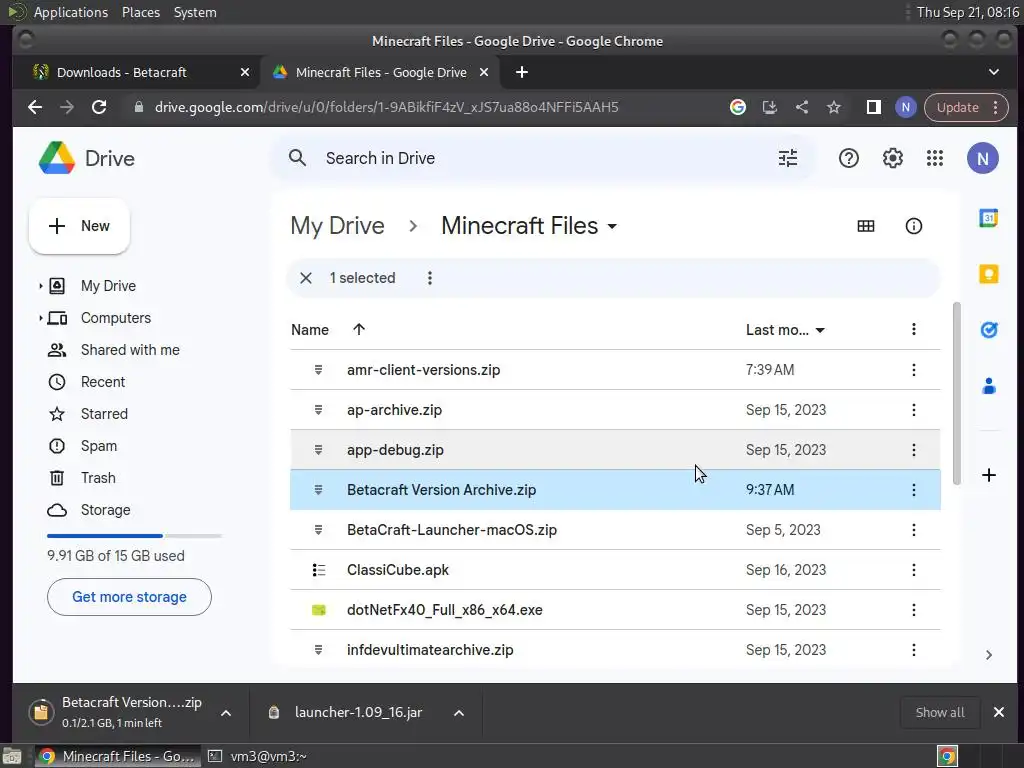This screenshot has height=768, width=1024.
Task: Click Show all downloads
Action: click(940, 712)
